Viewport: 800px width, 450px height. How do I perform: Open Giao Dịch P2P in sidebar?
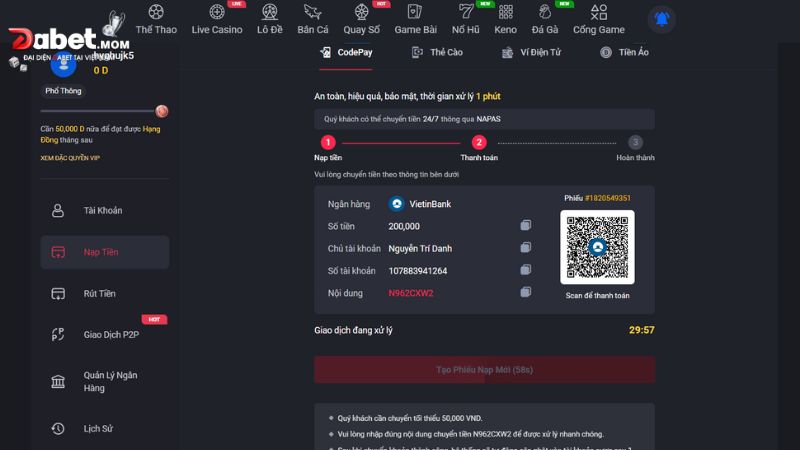point(105,335)
